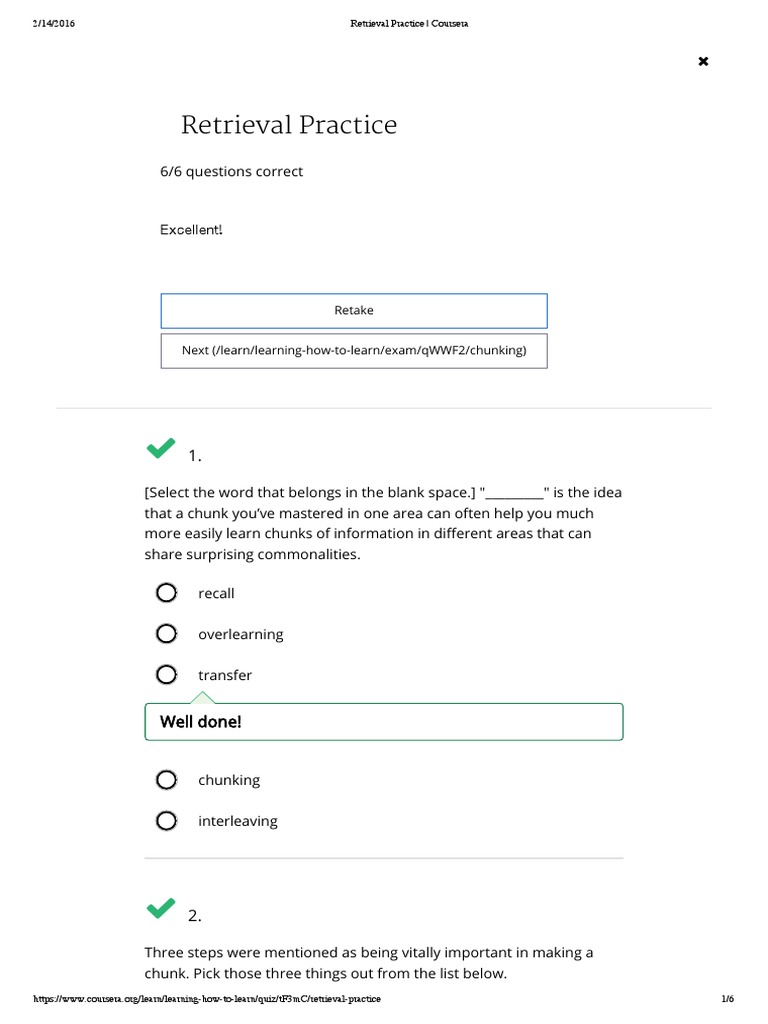Click the green checkmark beside question 1
This screenshot has width=768, height=1024.
click(x=160, y=449)
